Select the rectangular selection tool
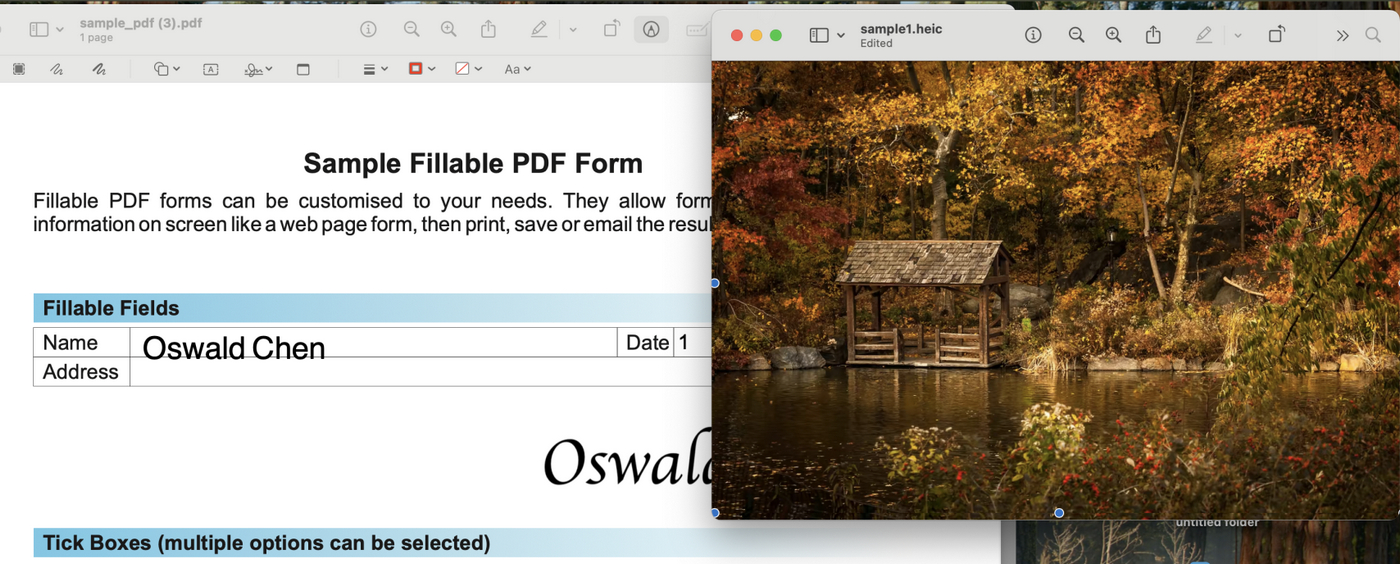The width and height of the screenshot is (1400, 564). [x=19, y=69]
